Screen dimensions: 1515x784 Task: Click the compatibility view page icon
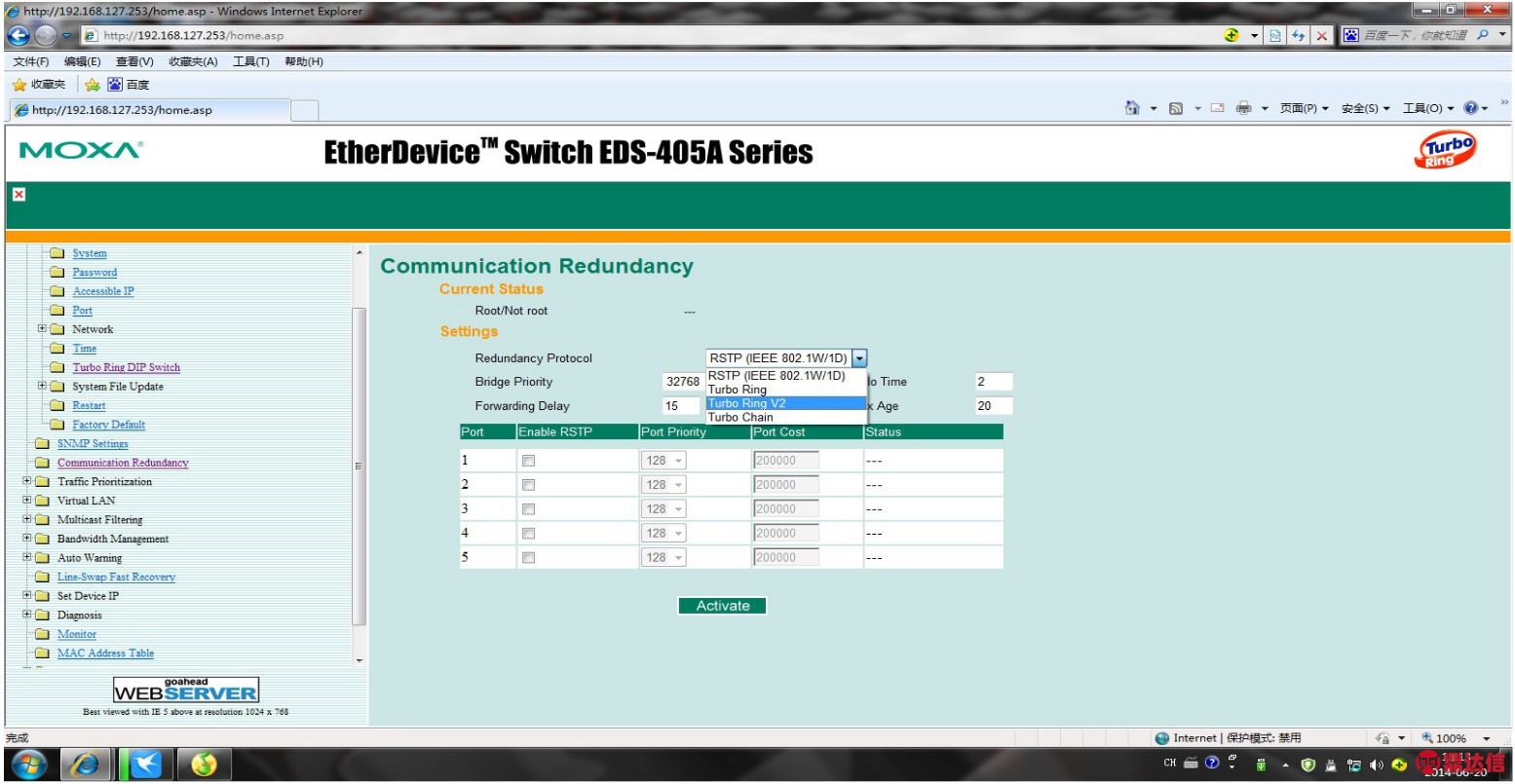point(1276,35)
